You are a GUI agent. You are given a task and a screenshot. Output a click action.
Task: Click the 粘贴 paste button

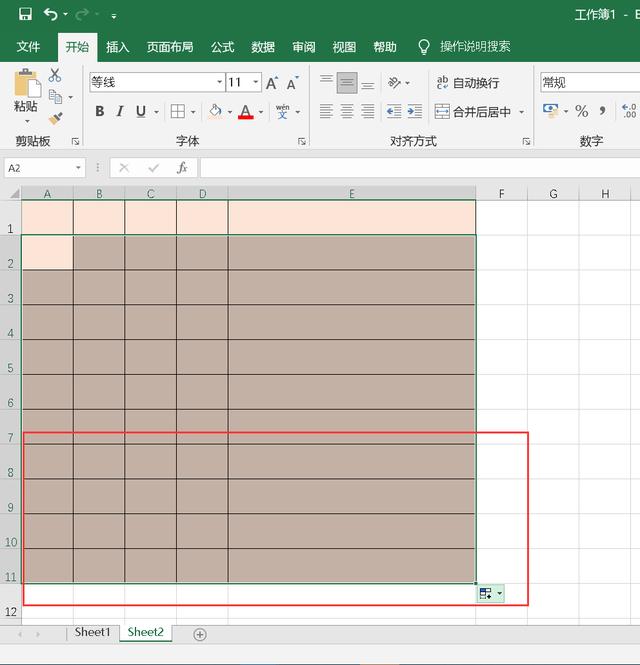pyautogui.click(x=26, y=89)
